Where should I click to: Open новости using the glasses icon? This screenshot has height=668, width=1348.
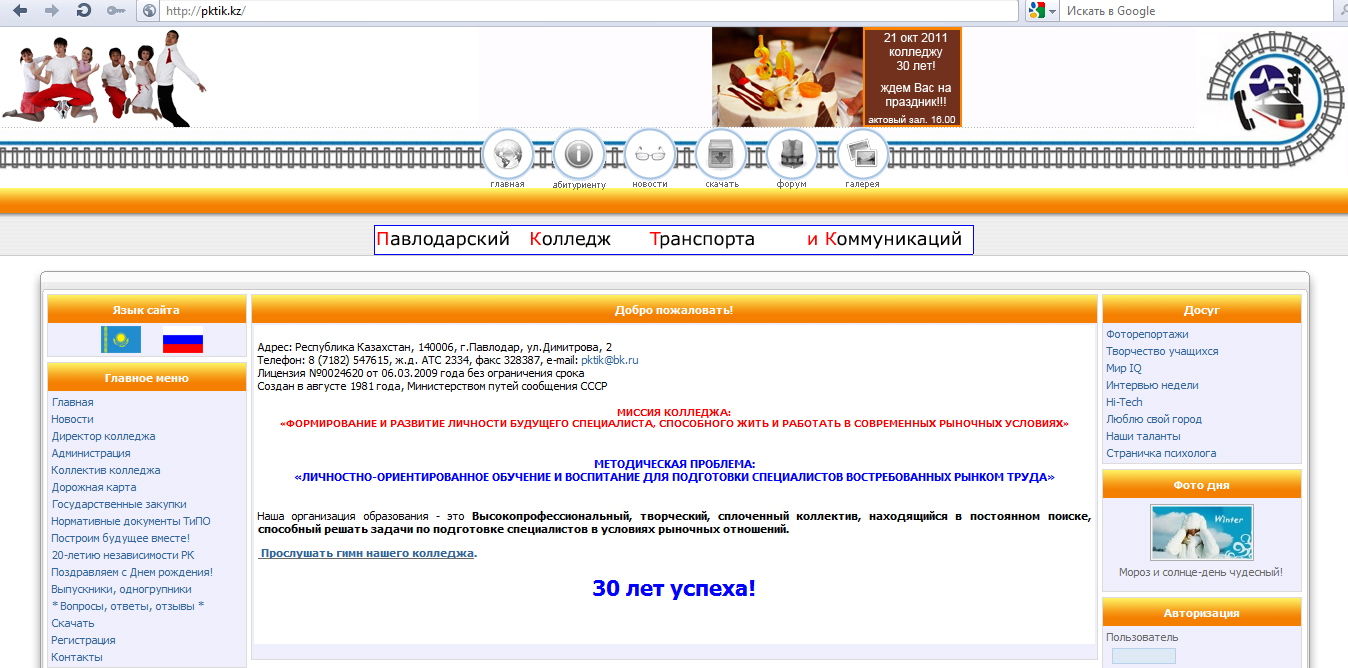649,155
